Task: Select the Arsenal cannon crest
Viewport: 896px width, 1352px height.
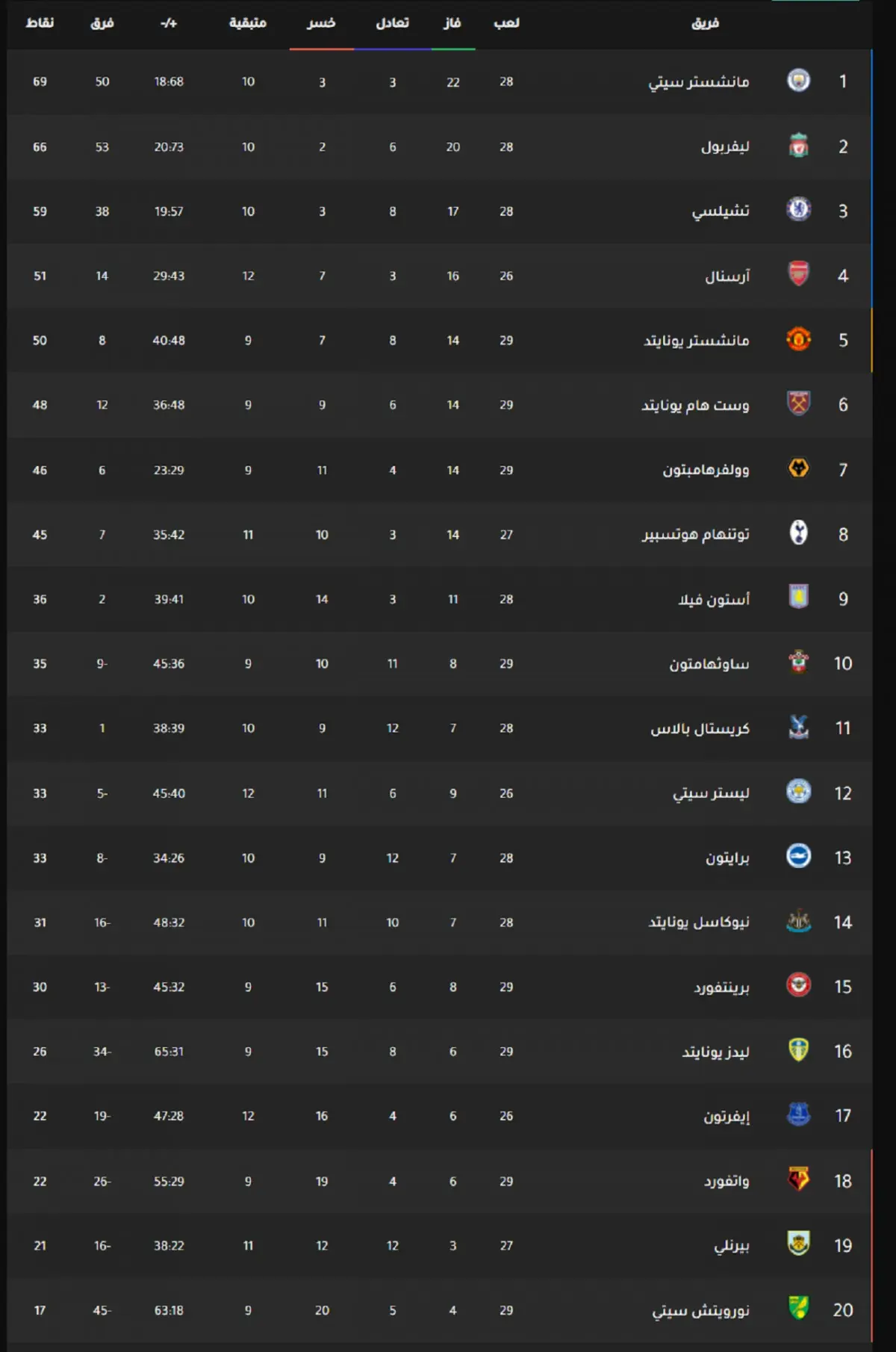Action: [798, 274]
